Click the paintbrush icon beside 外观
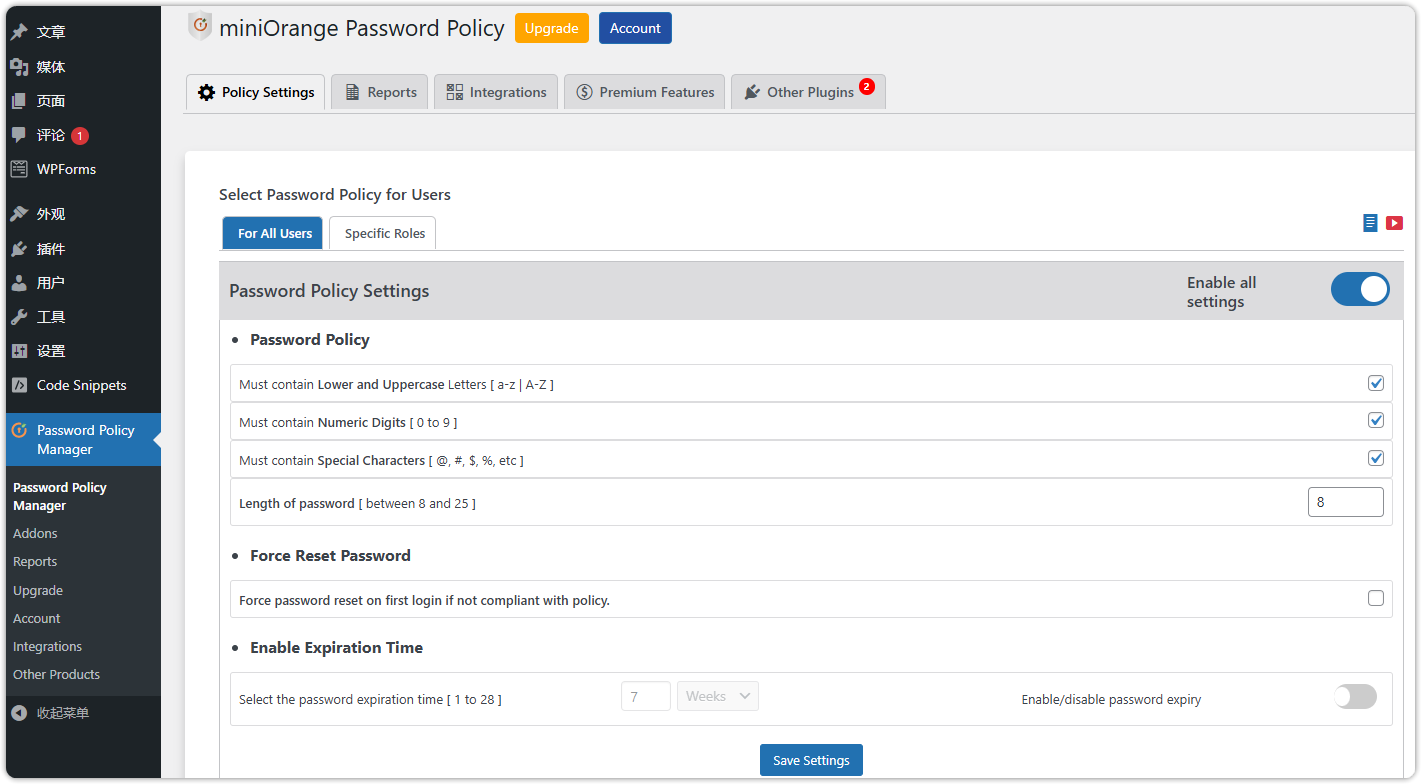The image size is (1421, 784). click(x=19, y=214)
